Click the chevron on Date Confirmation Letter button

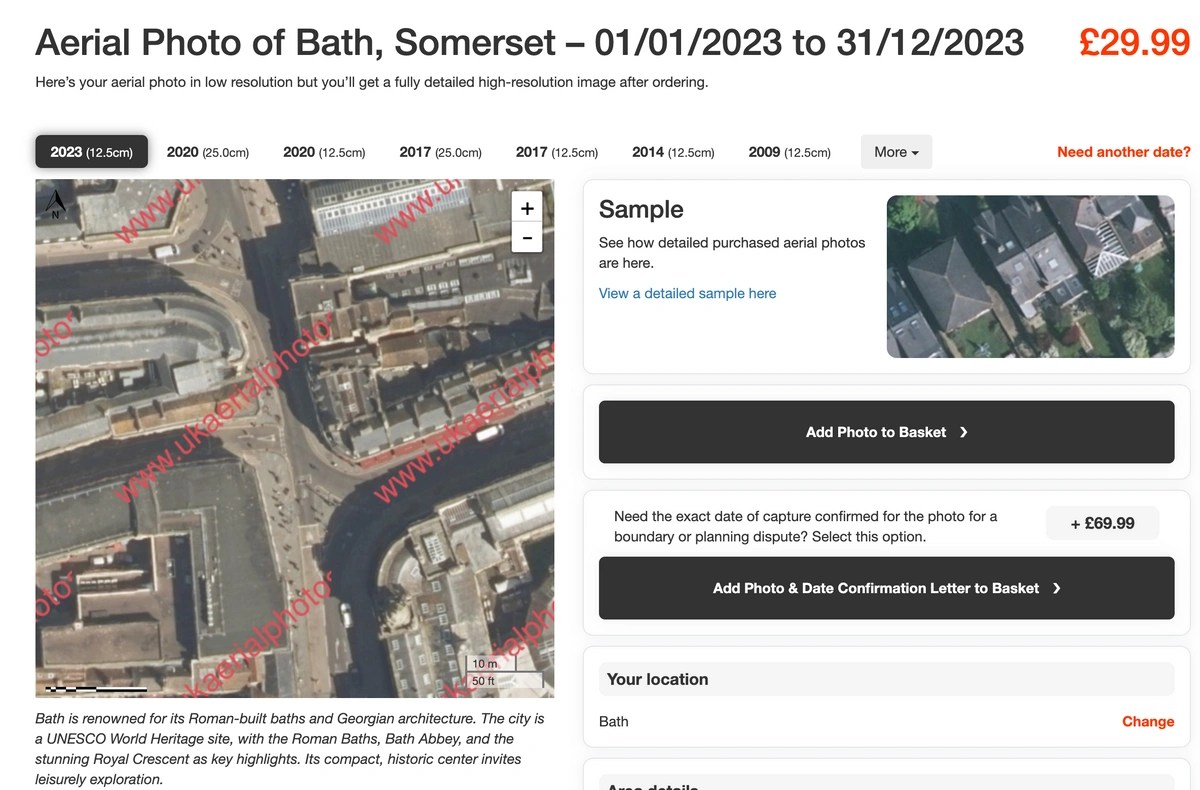coord(1057,588)
